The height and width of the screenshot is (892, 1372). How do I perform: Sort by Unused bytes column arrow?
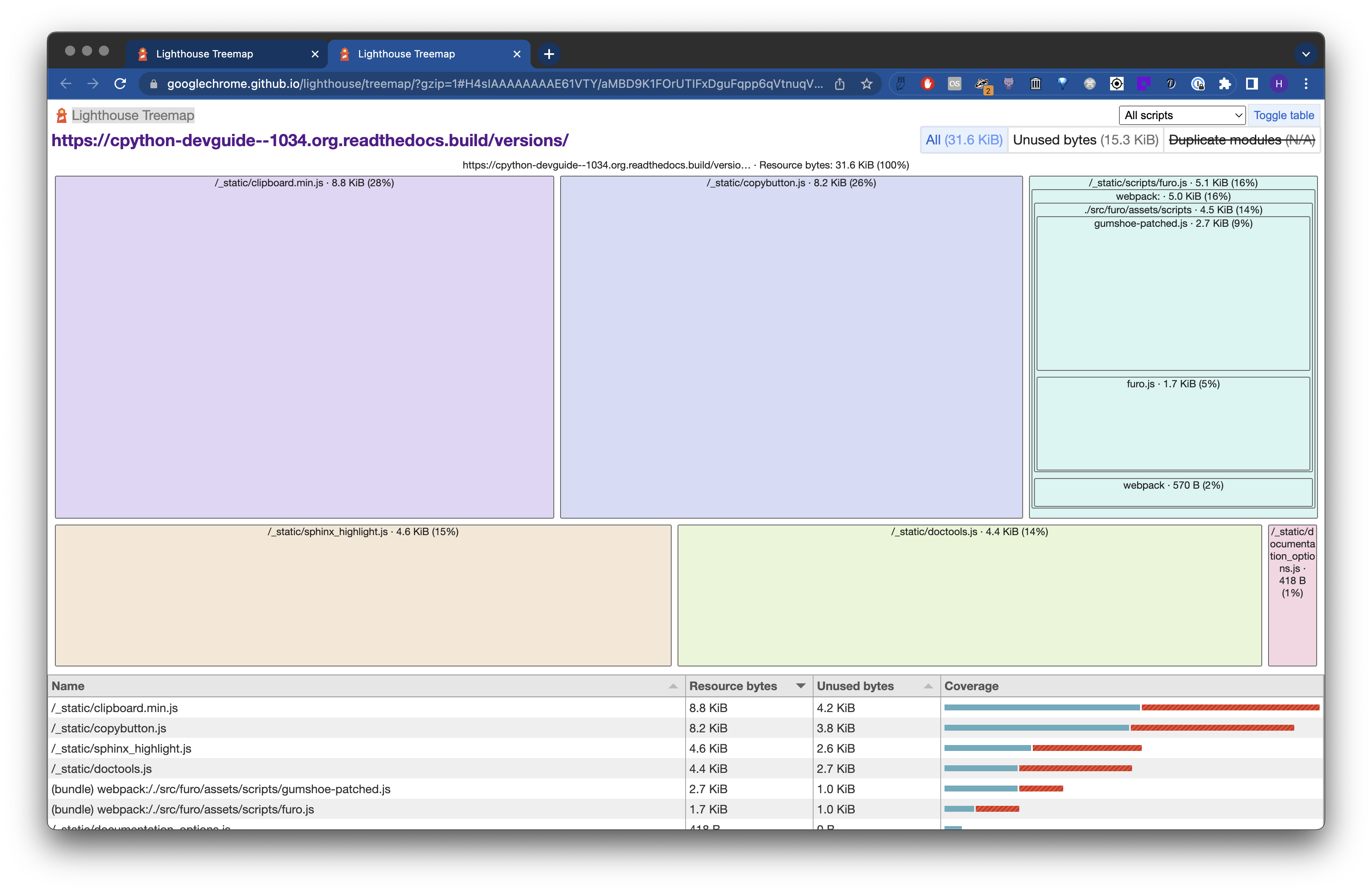(928, 686)
